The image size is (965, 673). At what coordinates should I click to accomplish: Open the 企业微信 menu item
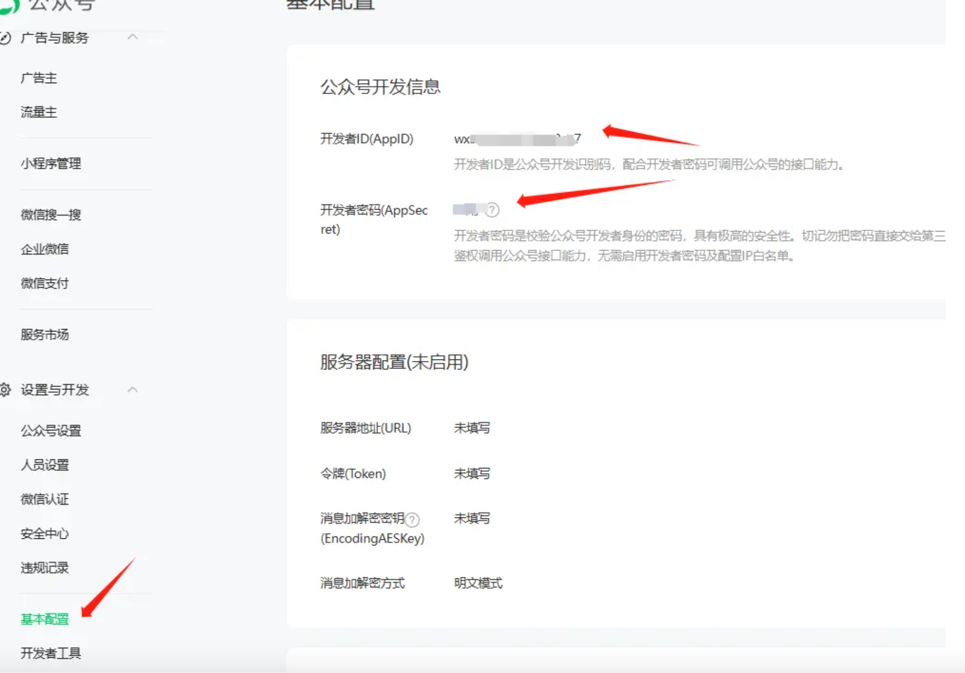pyautogui.click(x=45, y=249)
